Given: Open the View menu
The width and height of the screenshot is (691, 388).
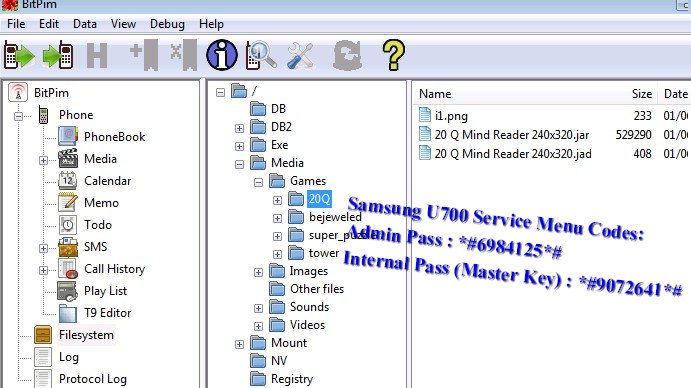Looking at the screenshot, I should pyautogui.click(x=123, y=24).
